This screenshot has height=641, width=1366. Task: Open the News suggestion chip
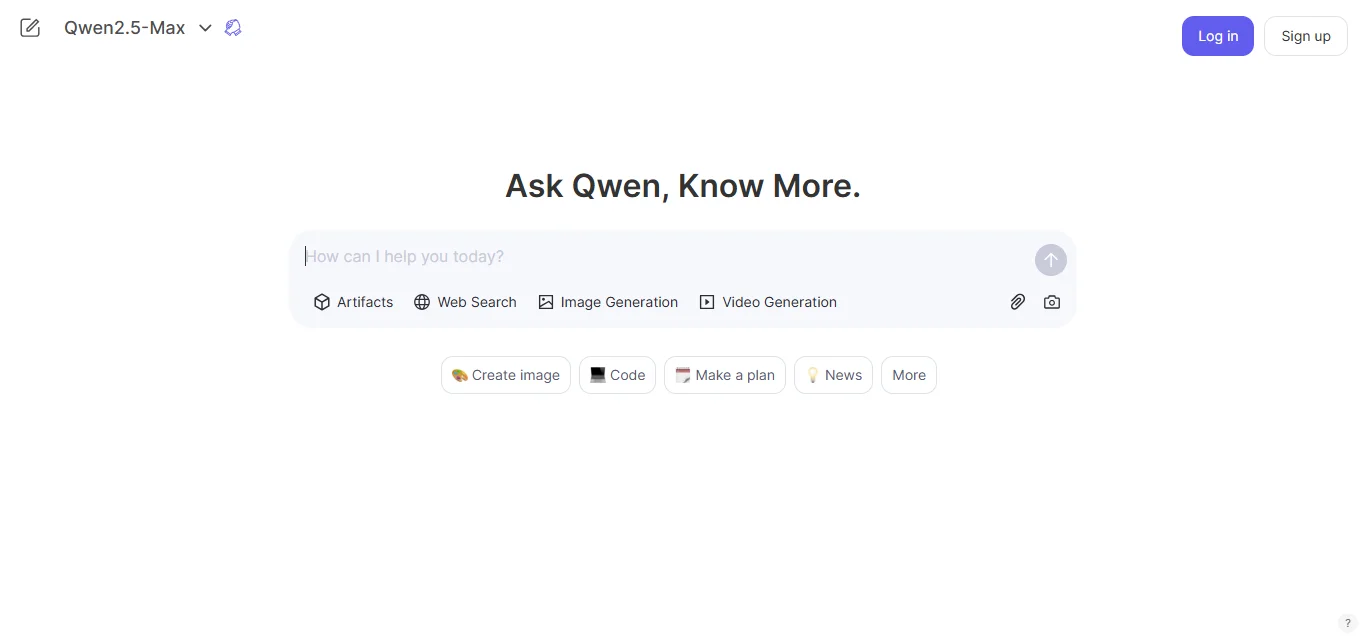[x=833, y=375]
